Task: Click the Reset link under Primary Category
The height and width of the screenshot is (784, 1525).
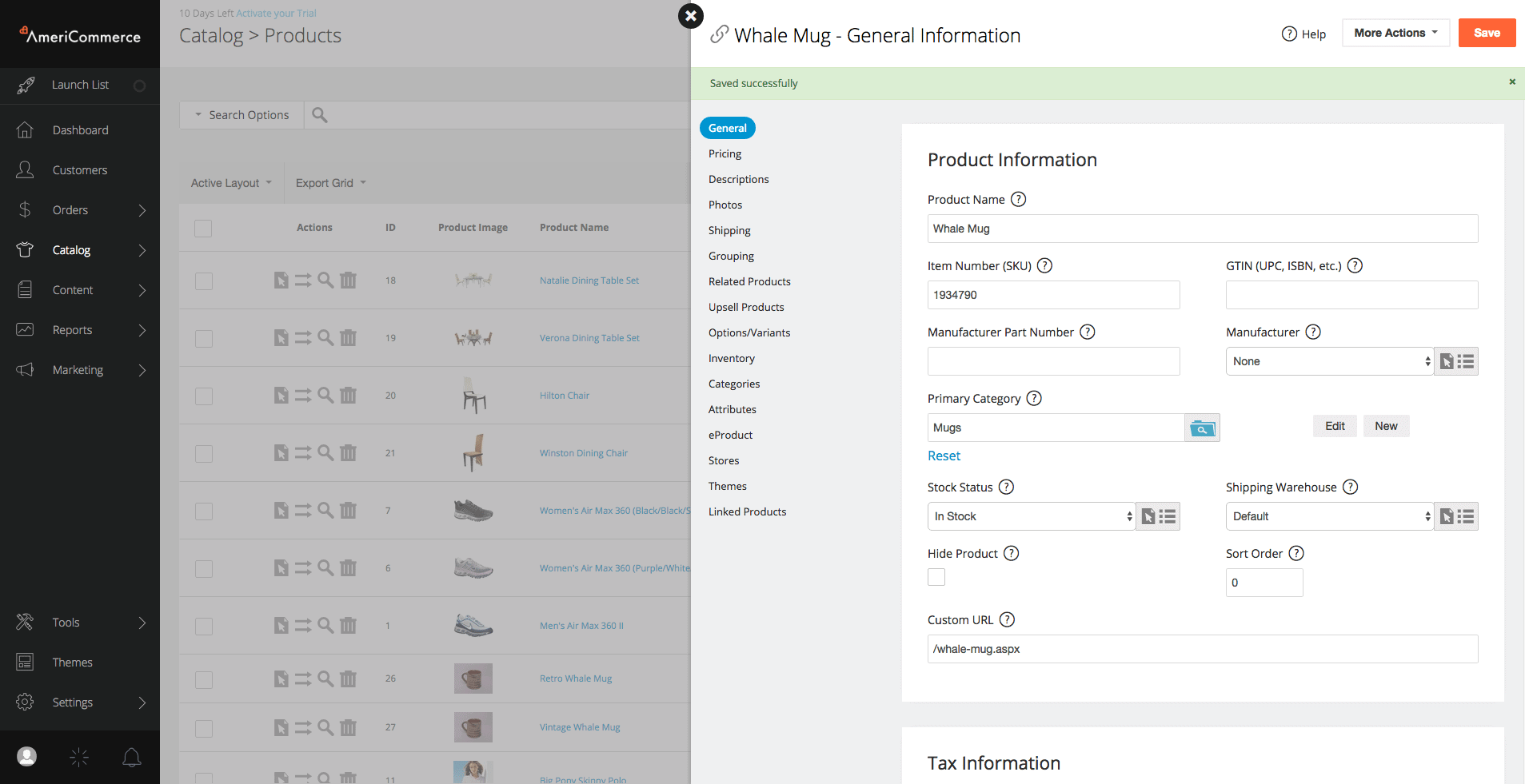Action: coord(944,456)
